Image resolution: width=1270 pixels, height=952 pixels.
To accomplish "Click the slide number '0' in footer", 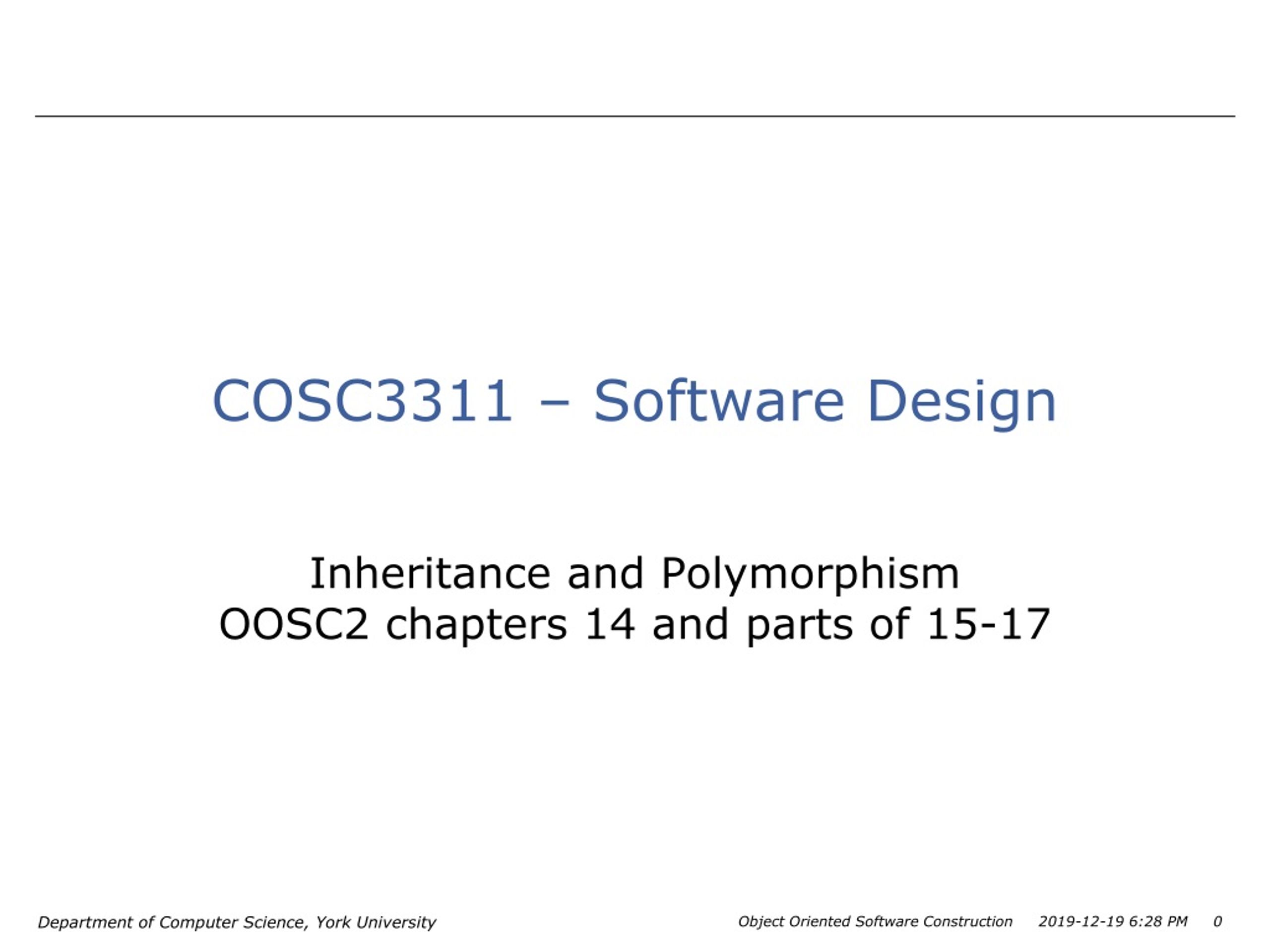I will pos(1217,922).
